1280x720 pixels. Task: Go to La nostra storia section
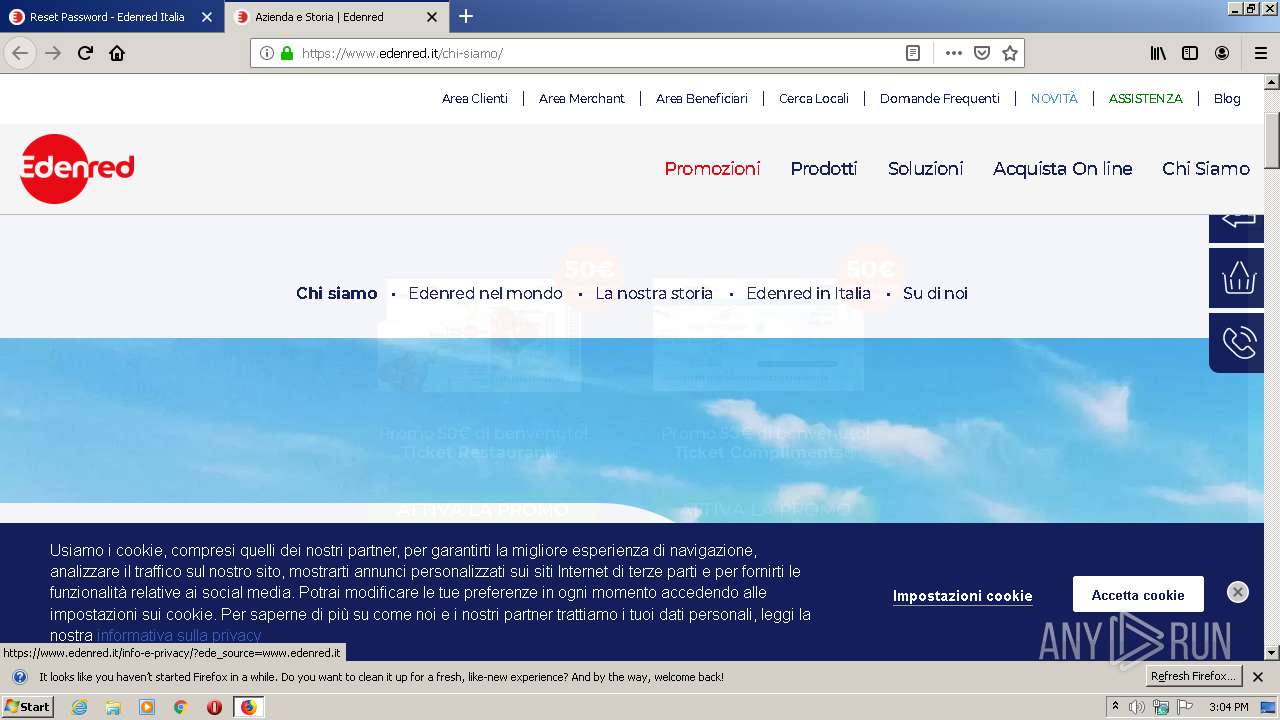coord(654,293)
